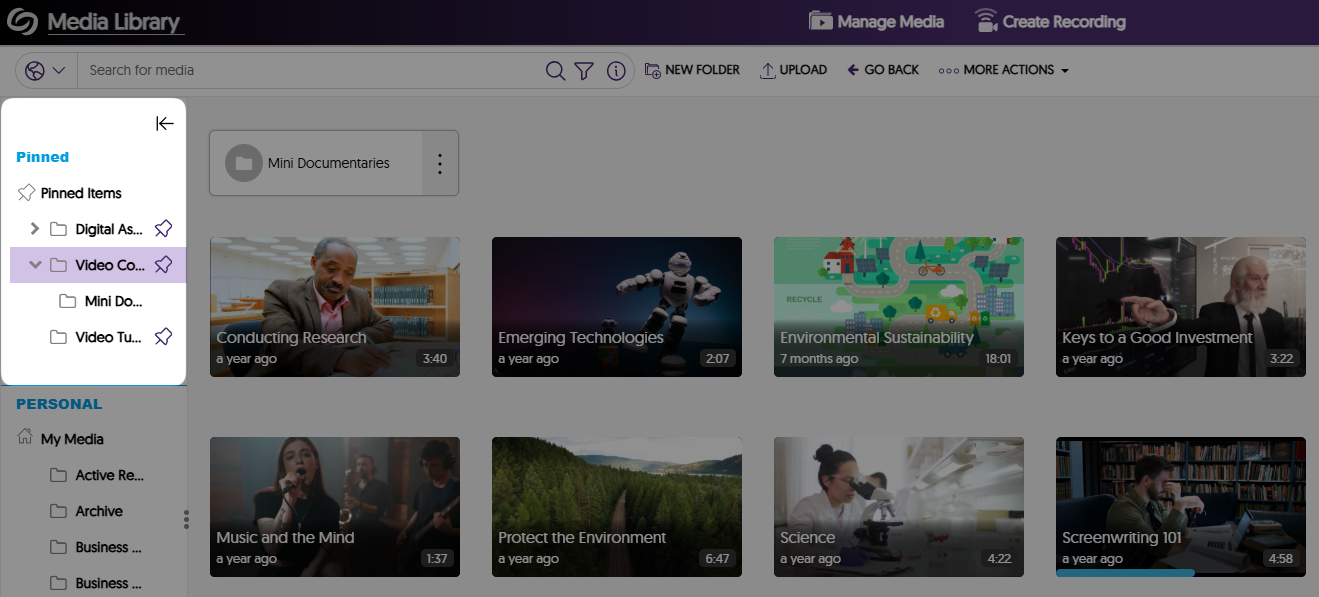Click the UPLOAD button
Image resolution: width=1319 pixels, height=597 pixels.
pos(794,70)
